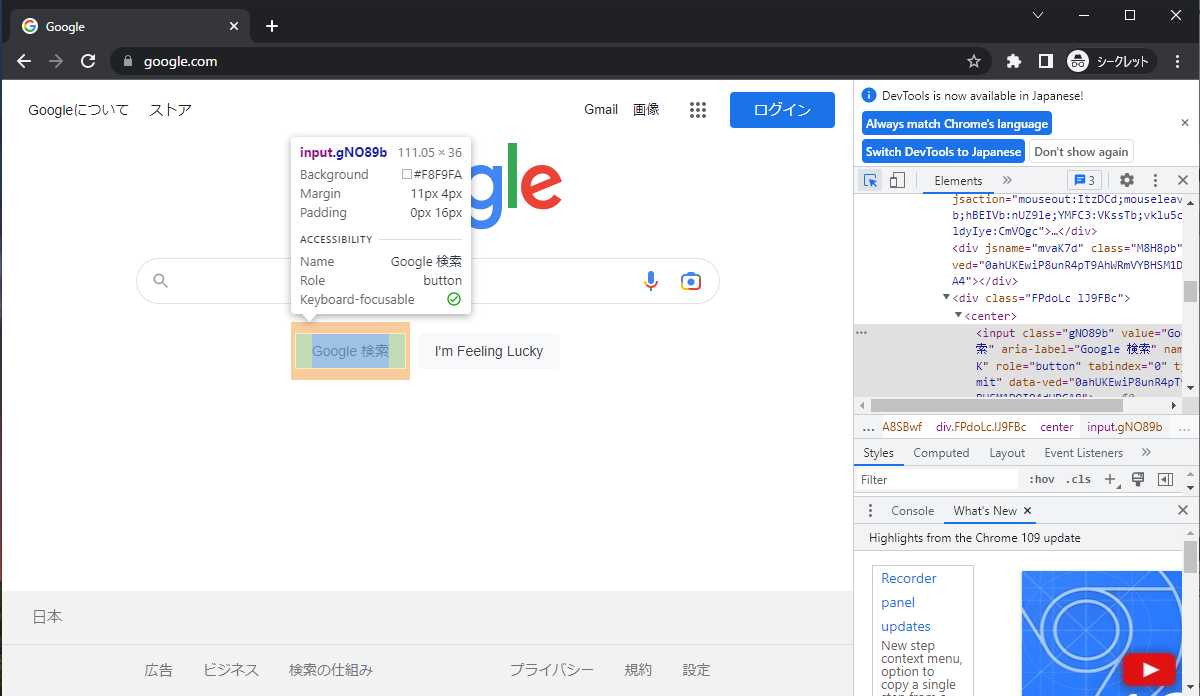Click the I'm Feeling Lucky button
1200x696 pixels.
point(488,351)
